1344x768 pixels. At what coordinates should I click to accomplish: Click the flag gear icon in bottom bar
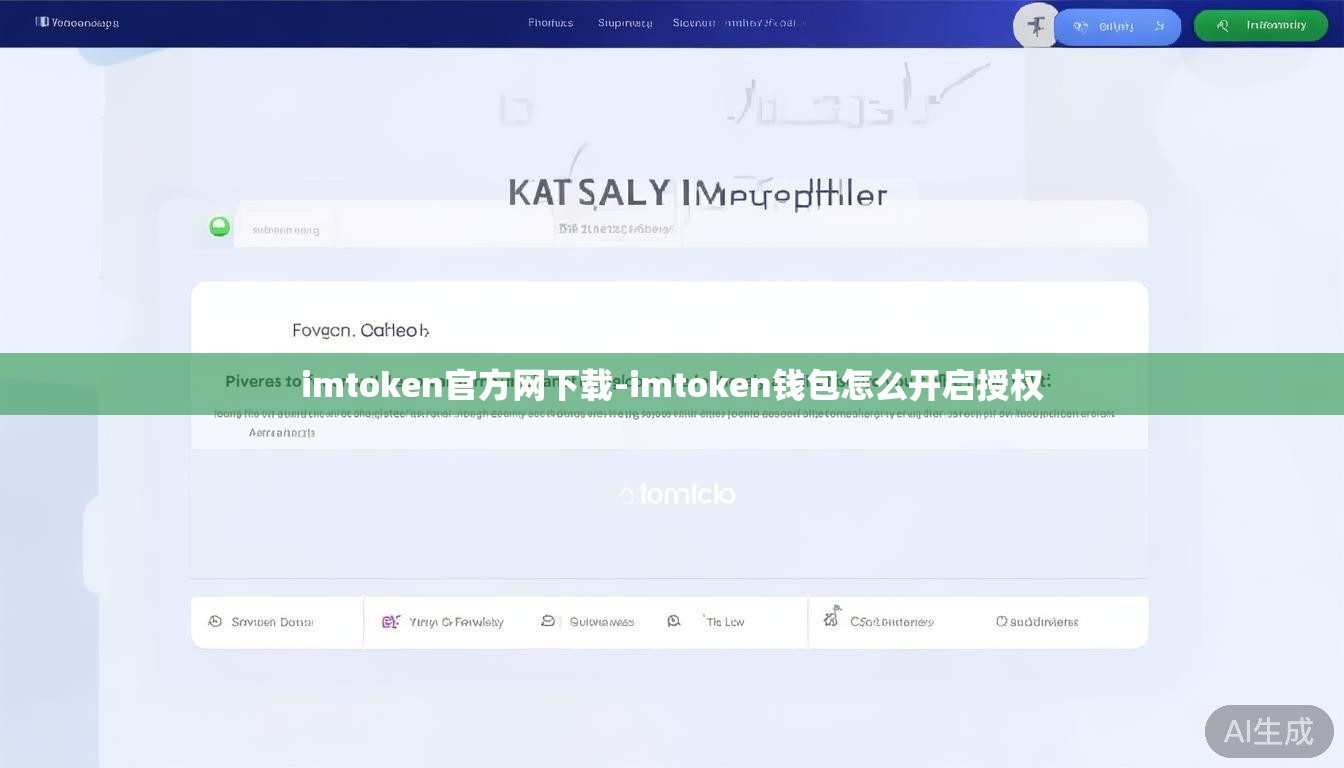[831, 618]
